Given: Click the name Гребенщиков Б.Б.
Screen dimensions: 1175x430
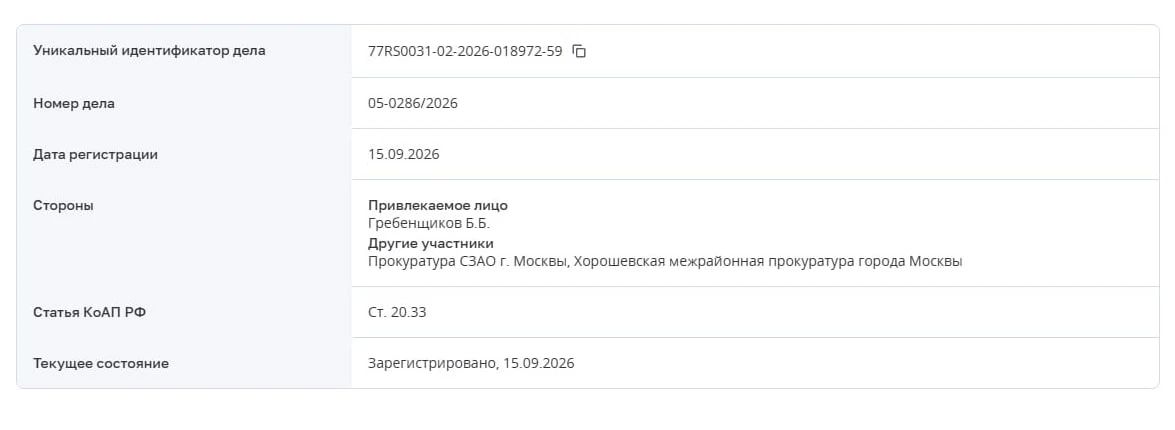Looking at the screenshot, I should coord(429,223).
